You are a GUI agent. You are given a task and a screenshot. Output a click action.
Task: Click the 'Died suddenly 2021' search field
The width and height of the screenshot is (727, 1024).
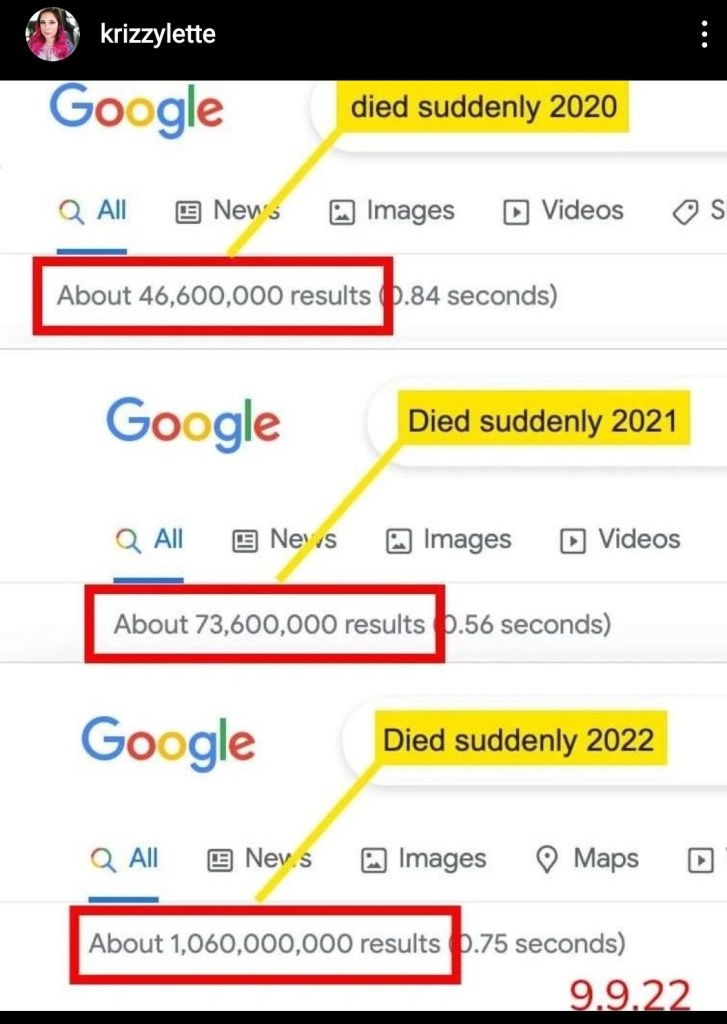coord(542,421)
